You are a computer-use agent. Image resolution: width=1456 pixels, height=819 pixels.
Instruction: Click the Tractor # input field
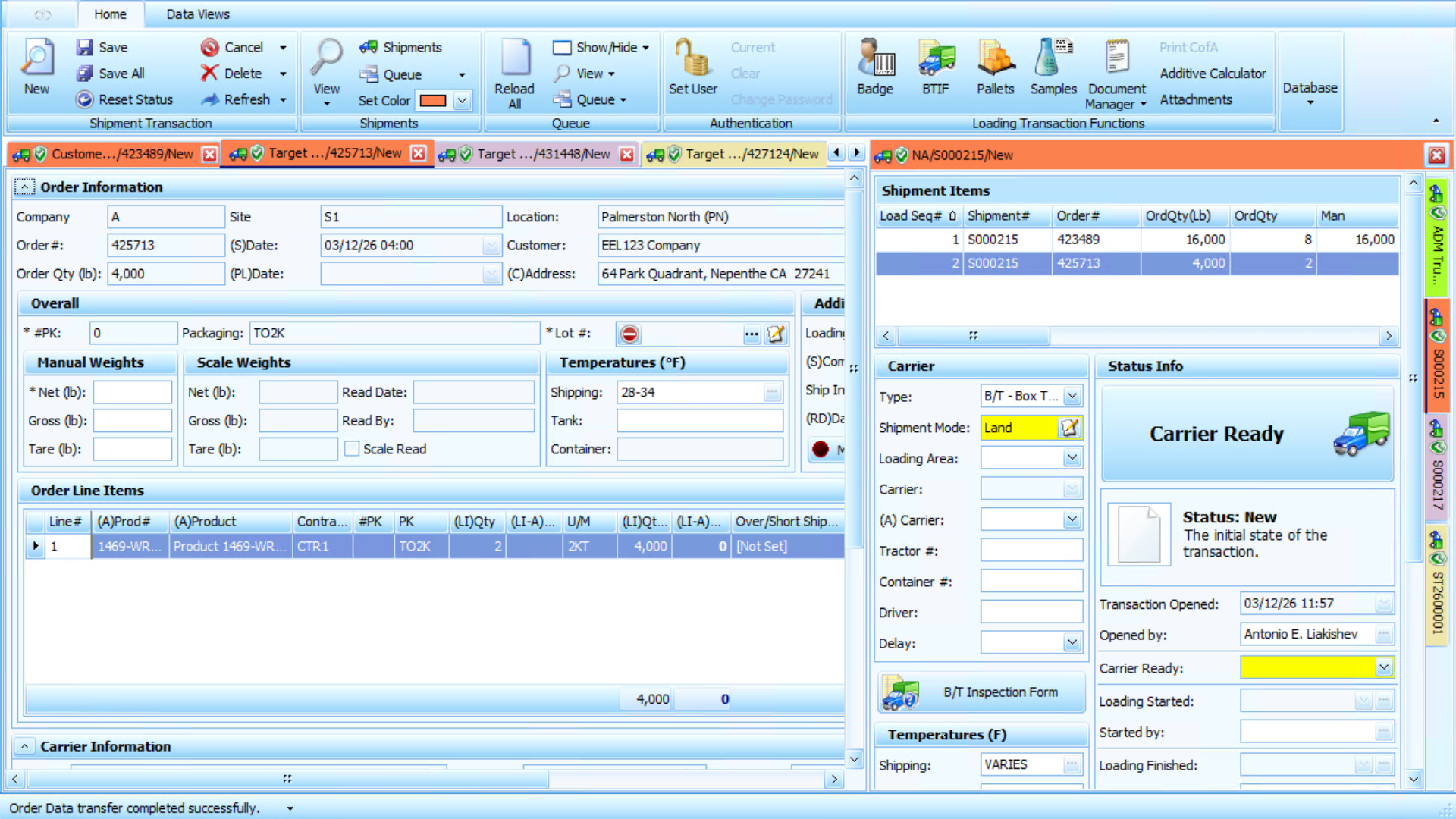coord(1031,551)
